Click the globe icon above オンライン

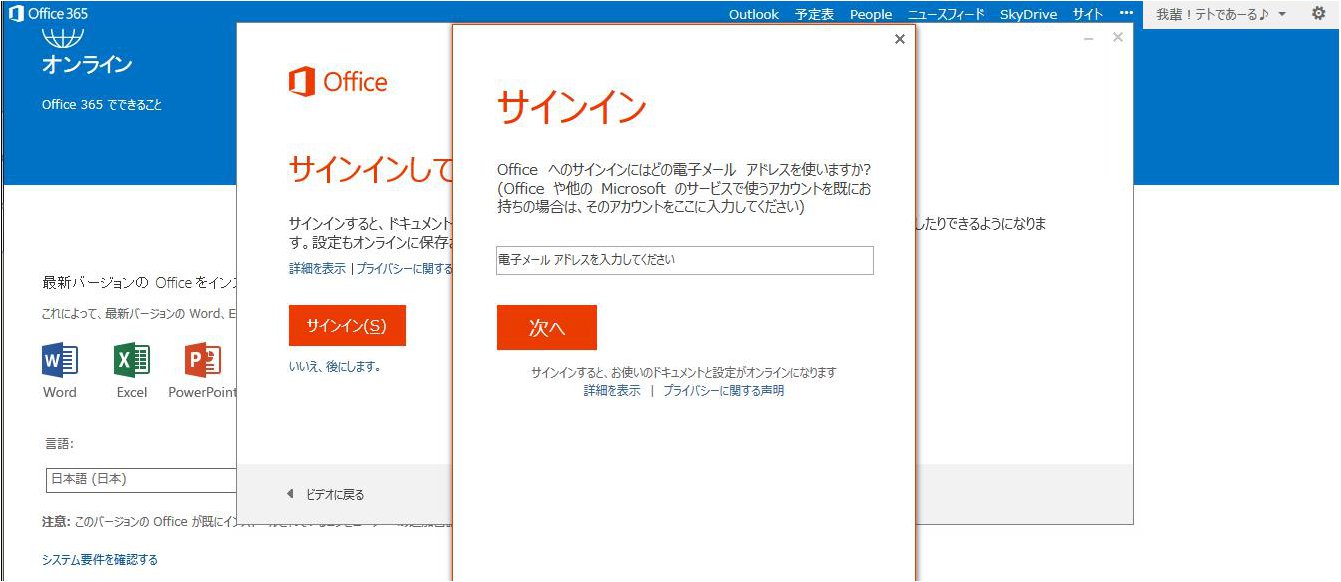click(63, 38)
